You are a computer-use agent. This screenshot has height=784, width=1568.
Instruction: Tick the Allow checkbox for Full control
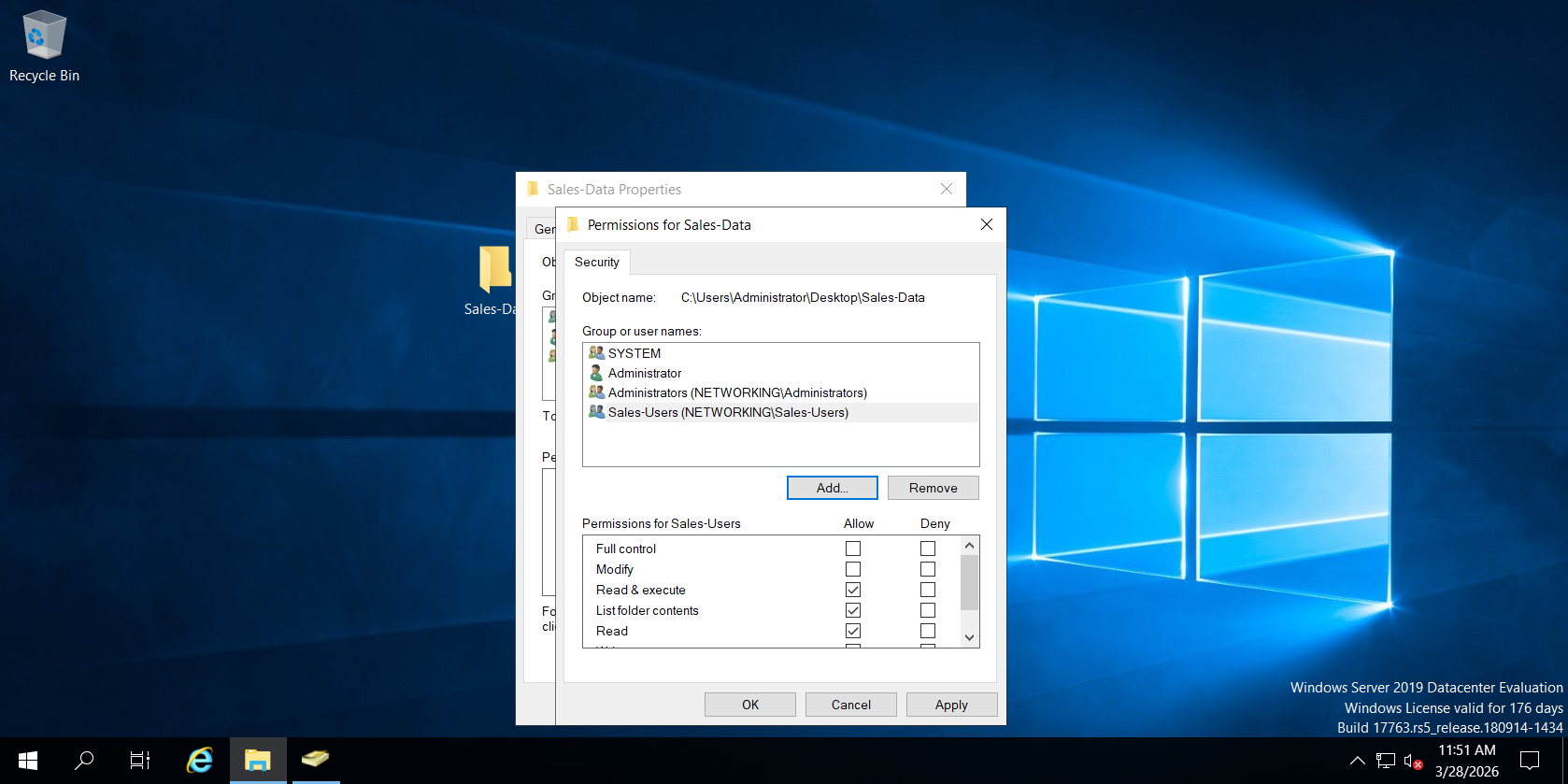(853, 549)
